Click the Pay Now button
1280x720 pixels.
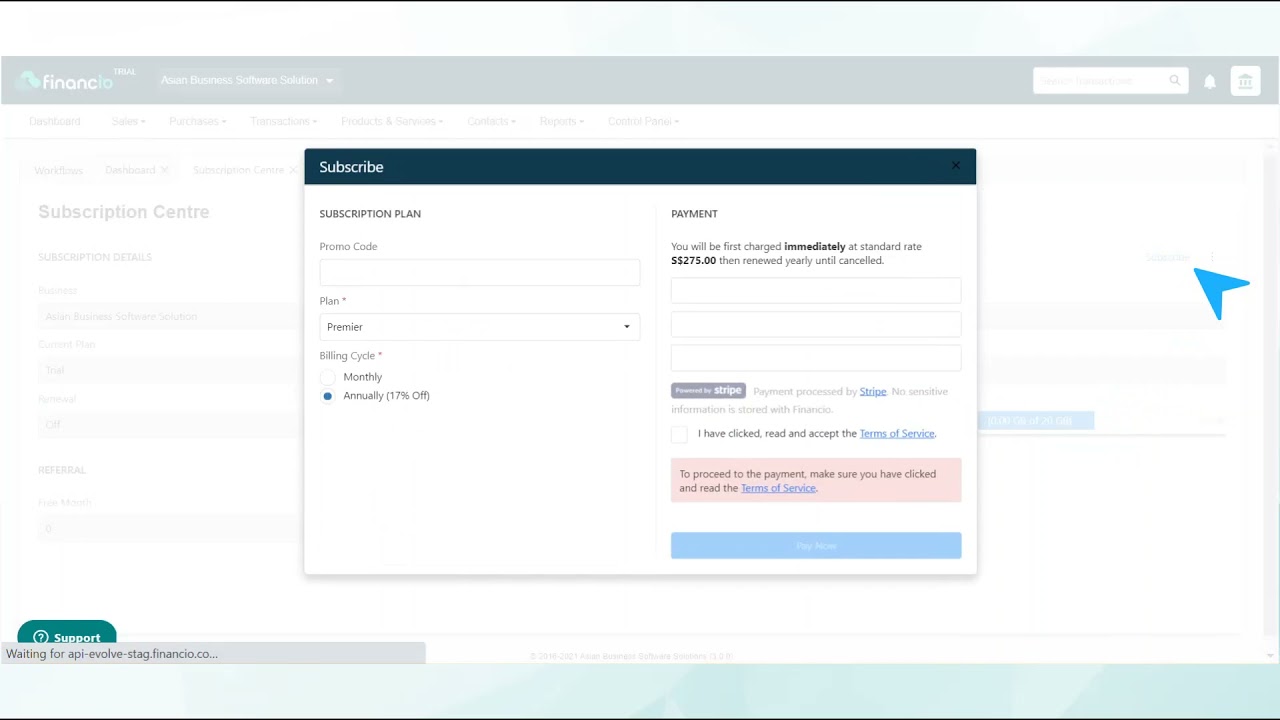[816, 546]
